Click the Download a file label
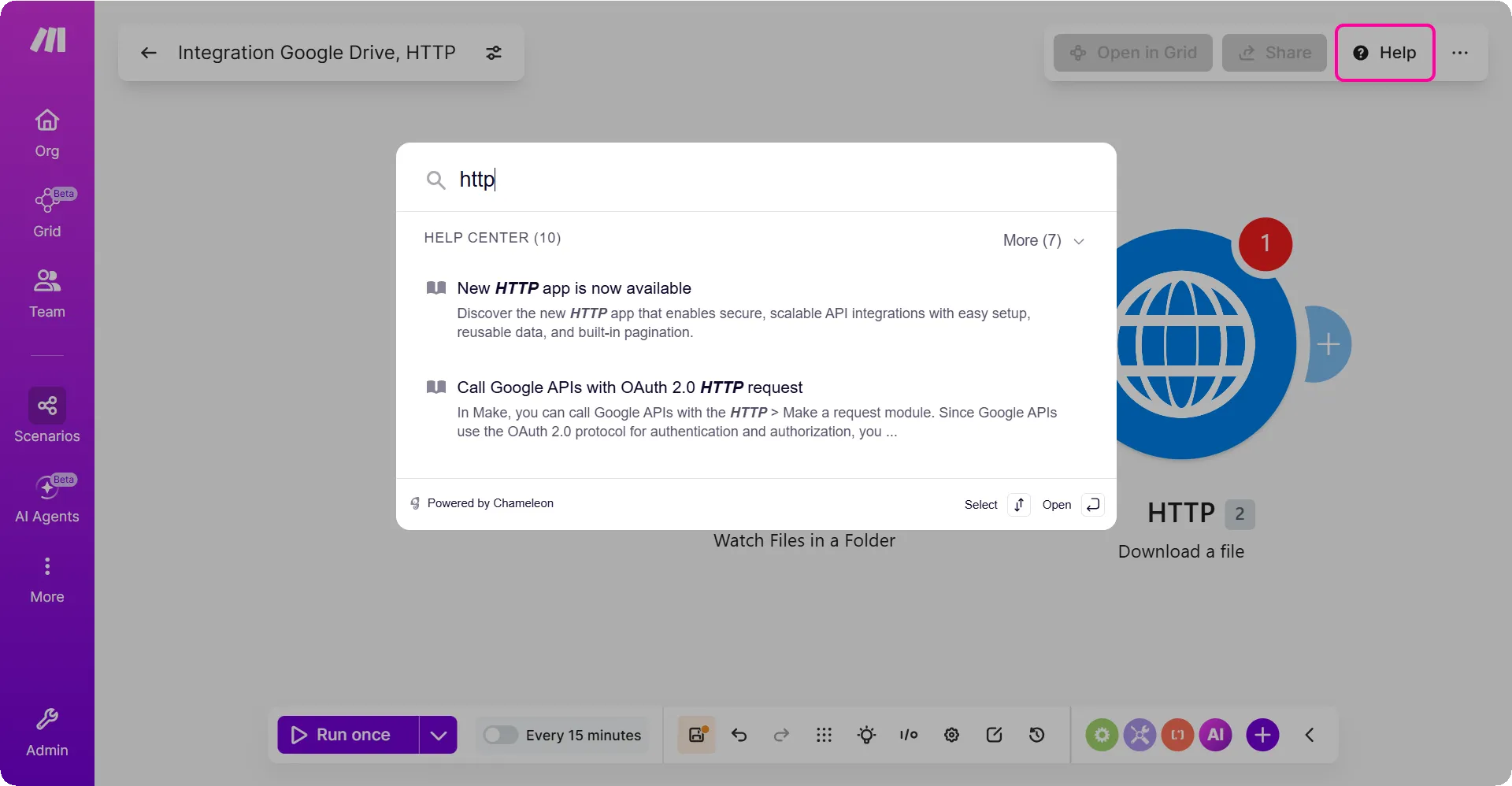 tap(1181, 551)
